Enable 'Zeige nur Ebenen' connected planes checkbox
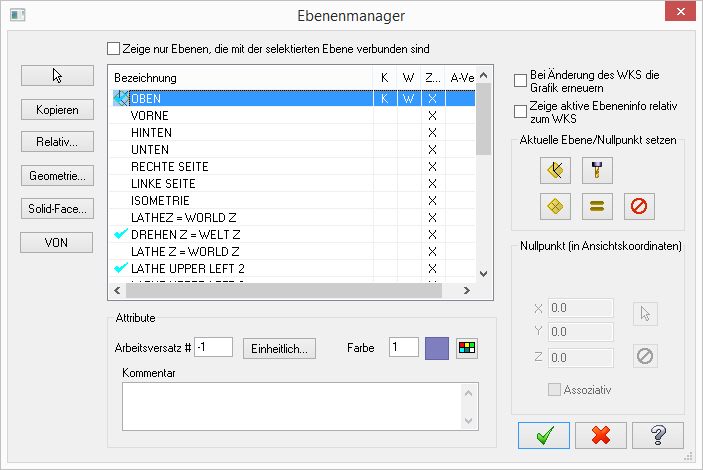Screen dimensions: 703x470 click(113, 48)
